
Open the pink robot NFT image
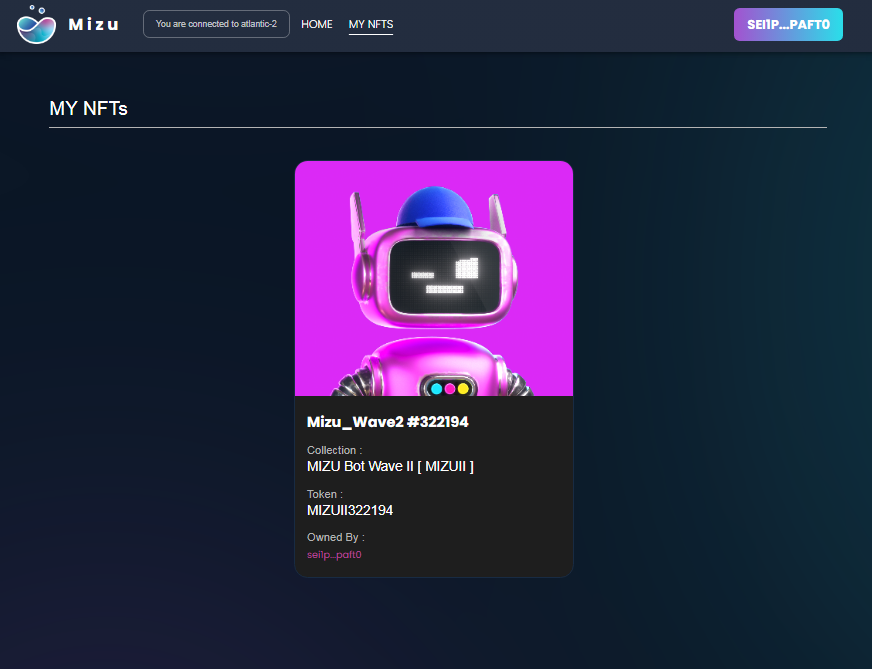point(434,279)
